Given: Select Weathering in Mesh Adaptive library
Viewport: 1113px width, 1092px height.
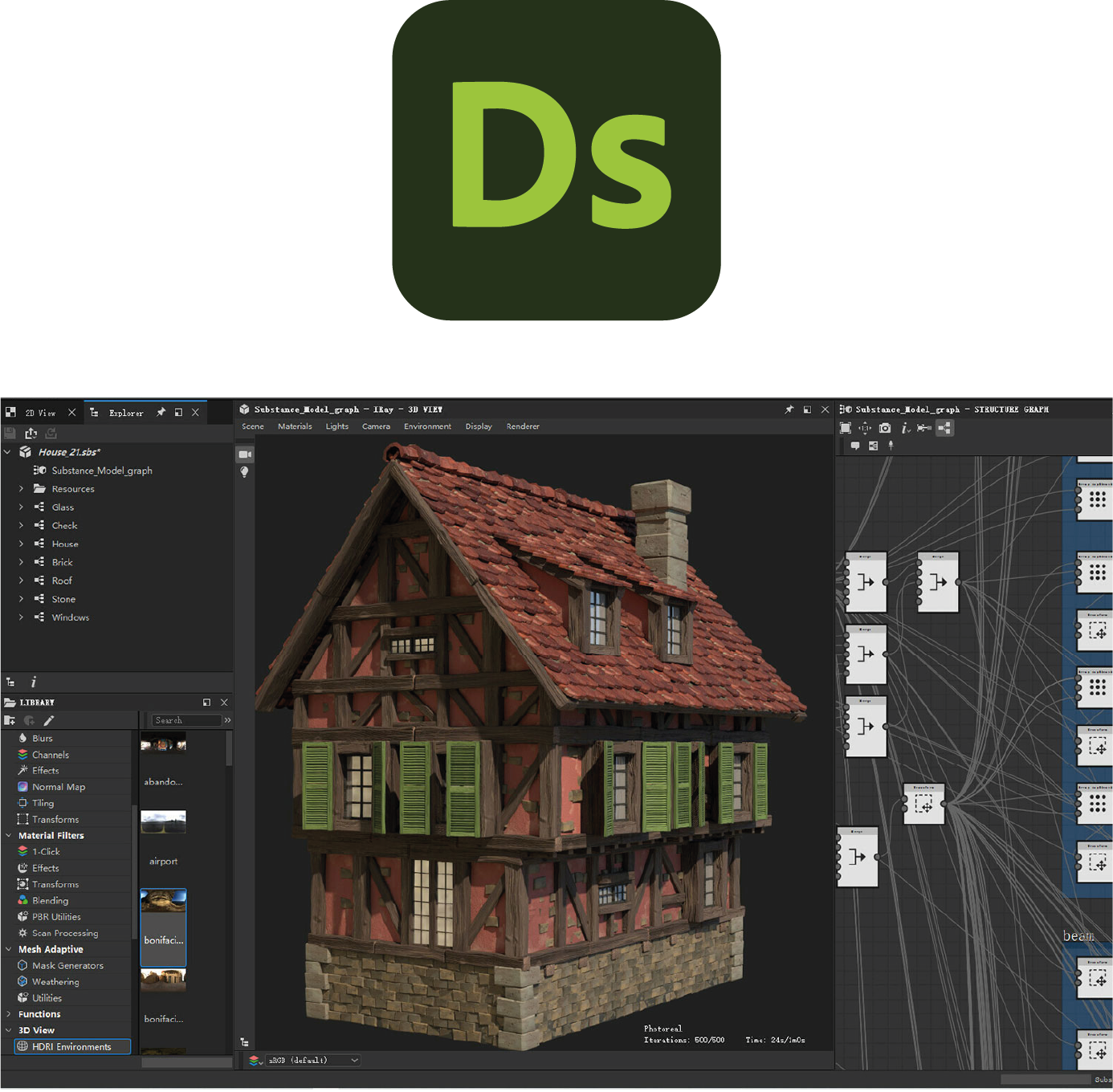Looking at the screenshot, I should 55,981.
